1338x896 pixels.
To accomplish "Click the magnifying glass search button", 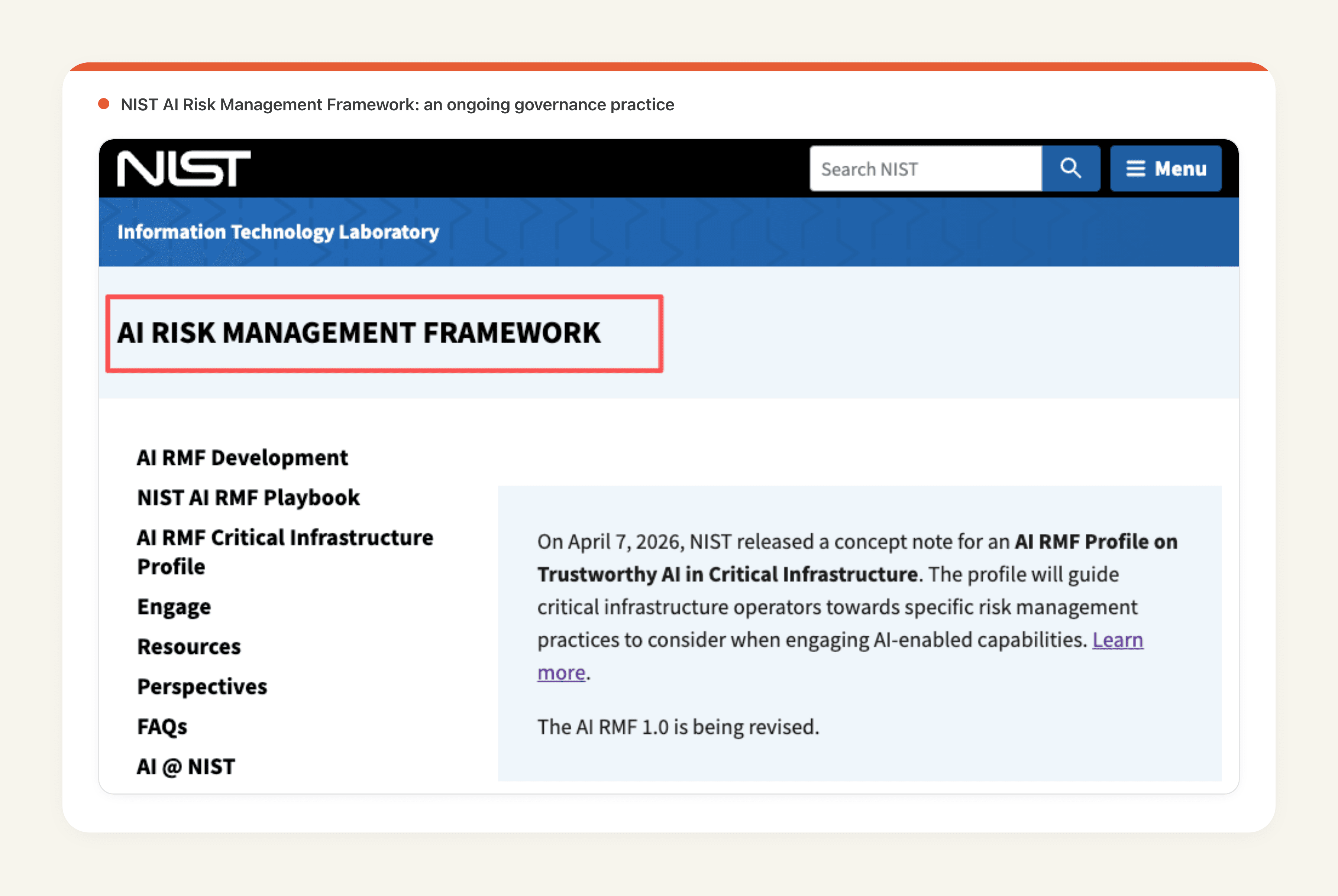I will (x=1070, y=169).
